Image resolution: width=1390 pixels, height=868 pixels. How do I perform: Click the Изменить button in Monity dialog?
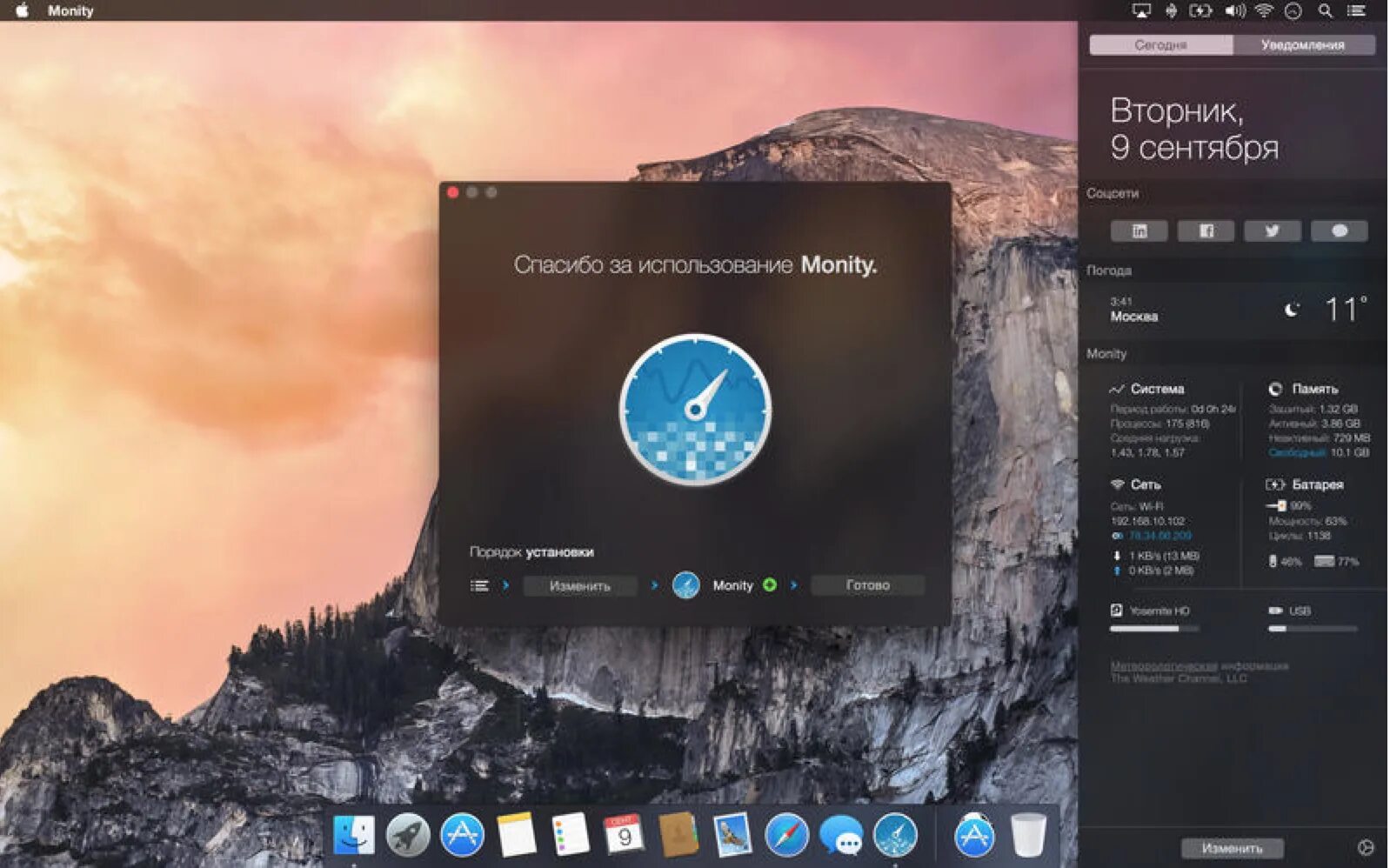pos(579,585)
